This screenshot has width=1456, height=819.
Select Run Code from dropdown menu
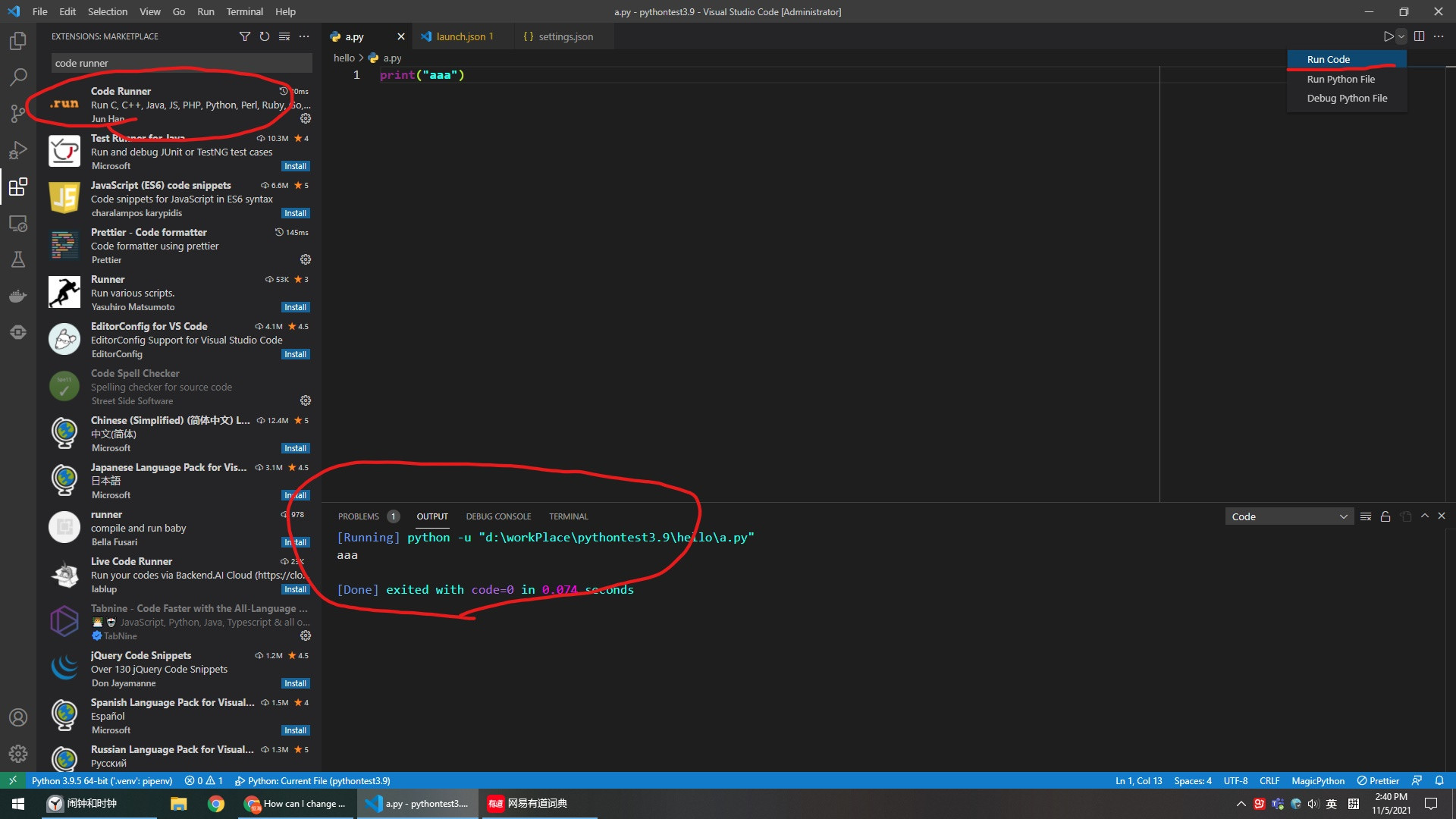pyautogui.click(x=1347, y=59)
